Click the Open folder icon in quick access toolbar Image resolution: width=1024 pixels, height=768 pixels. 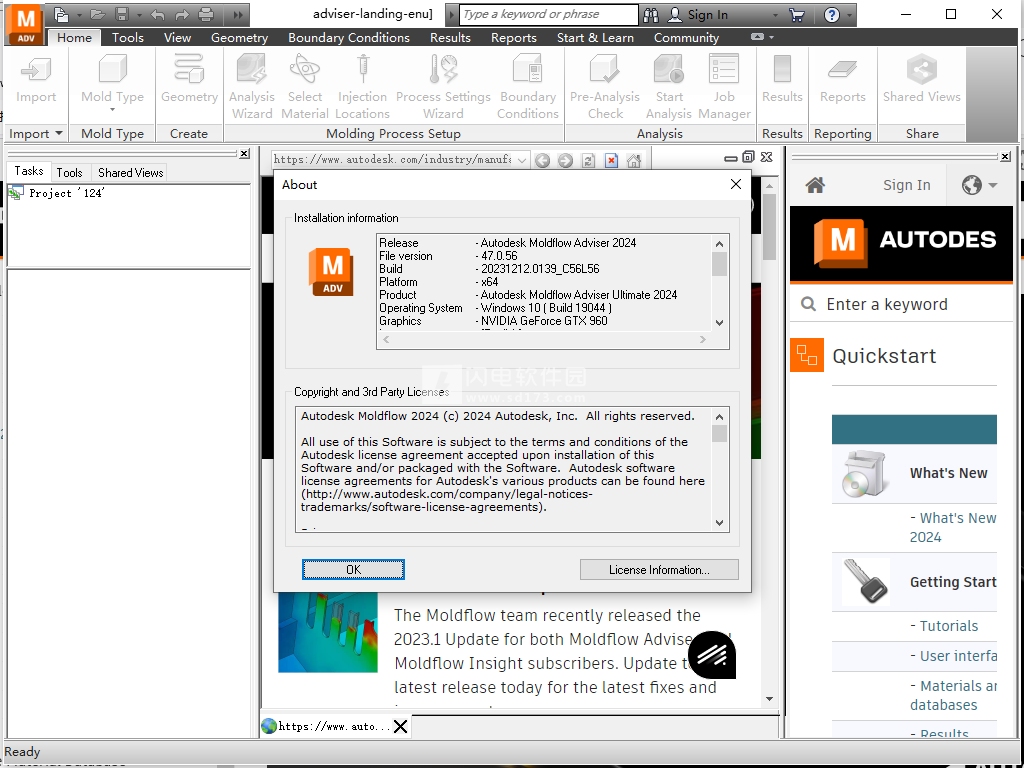tap(98, 14)
